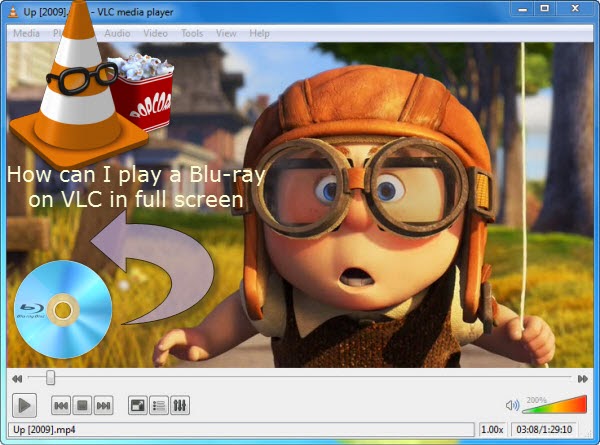Adjust the volume slider
The width and height of the screenshot is (600, 445).
(x=554, y=405)
